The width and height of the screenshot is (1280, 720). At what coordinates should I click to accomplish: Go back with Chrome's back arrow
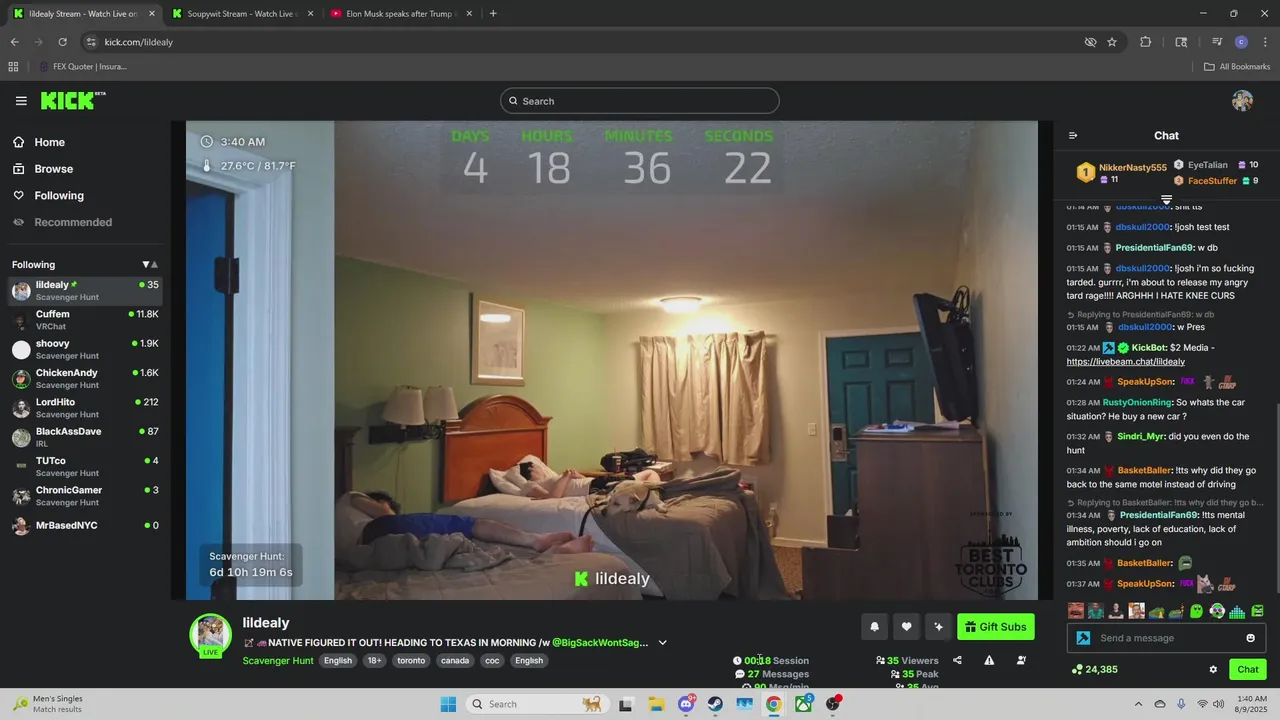(14, 42)
